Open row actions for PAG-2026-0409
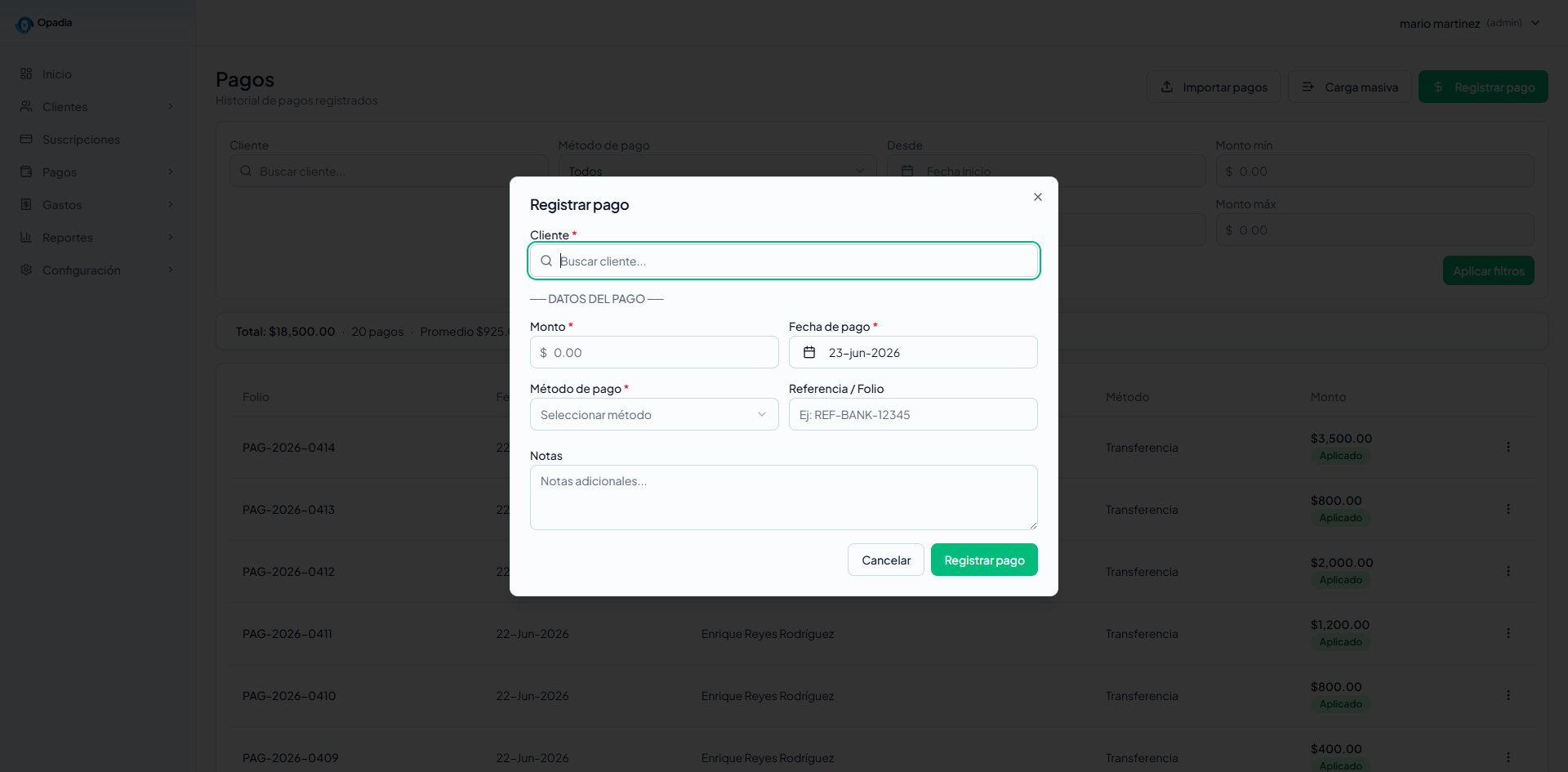1568x772 pixels. pyautogui.click(x=1508, y=757)
